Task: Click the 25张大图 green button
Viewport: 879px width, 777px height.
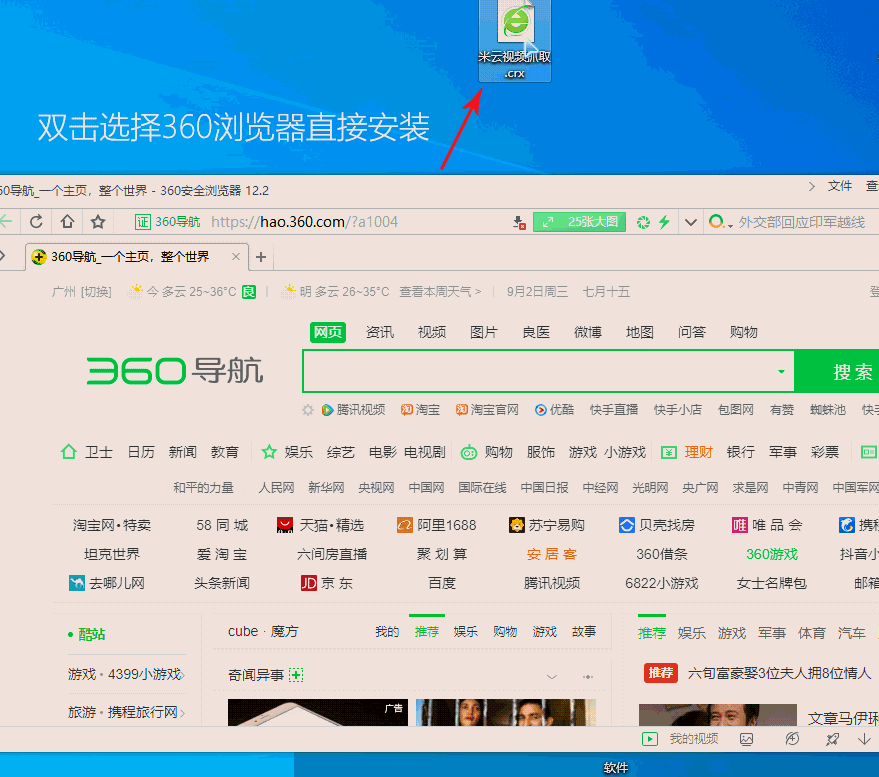Action: point(579,222)
